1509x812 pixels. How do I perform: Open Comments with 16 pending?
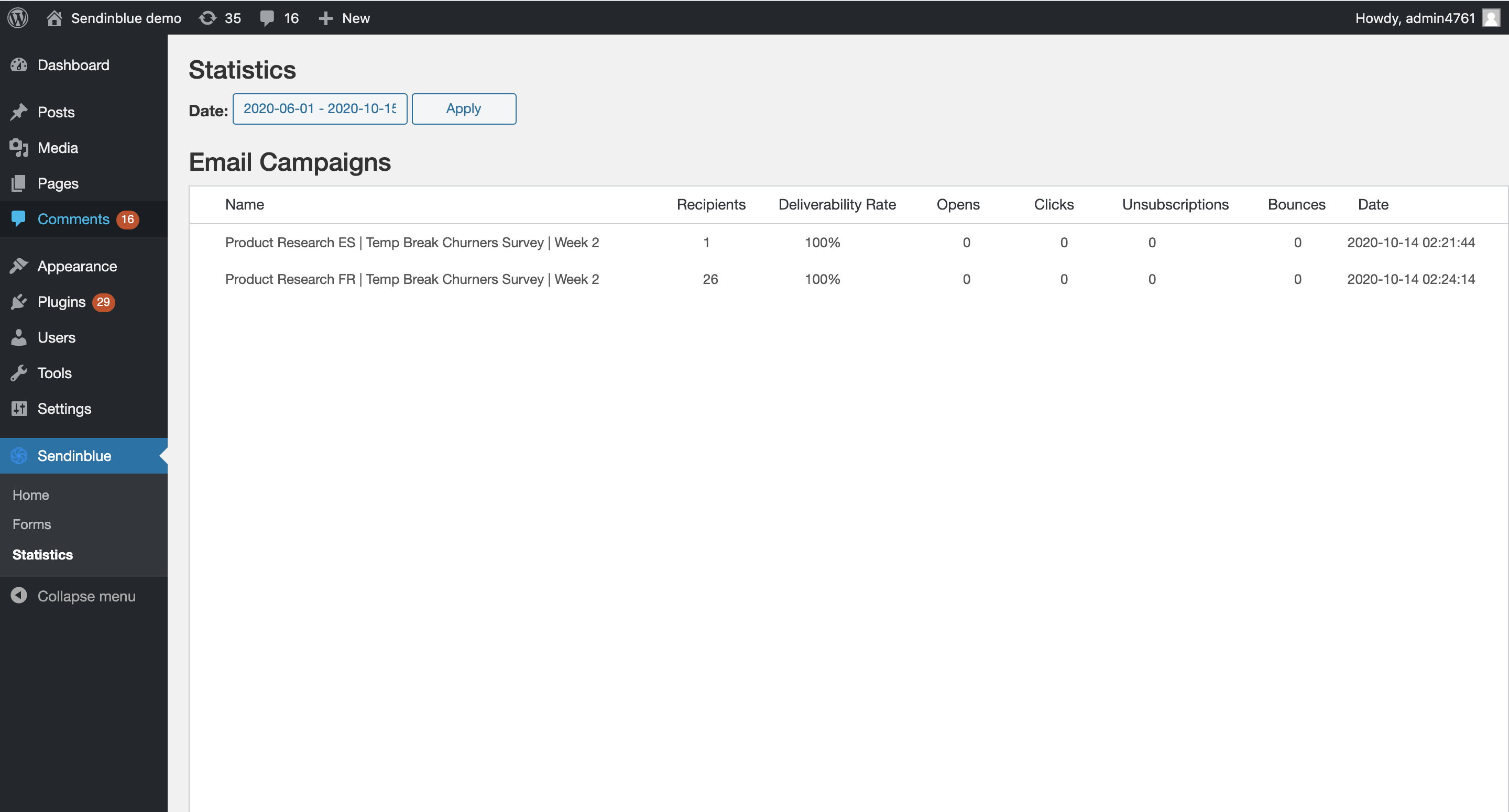73,219
